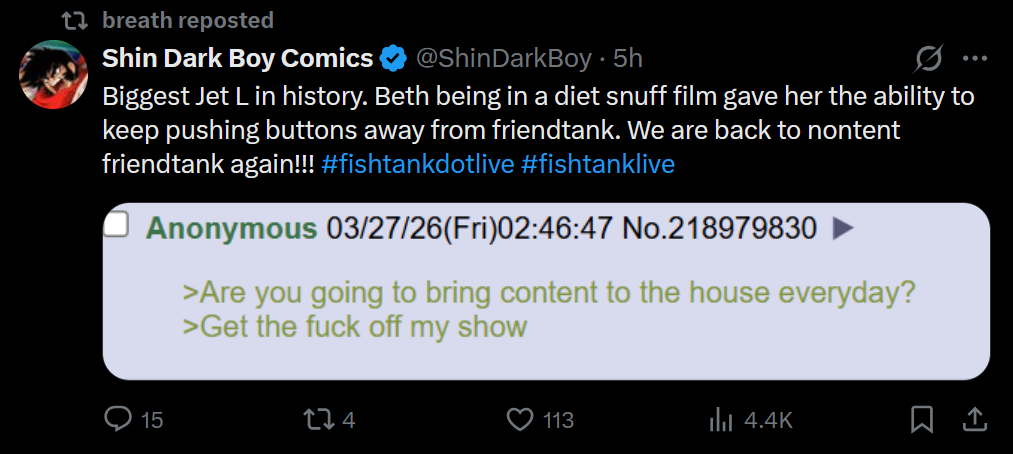View post analytics bar chart icon

coord(721,420)
